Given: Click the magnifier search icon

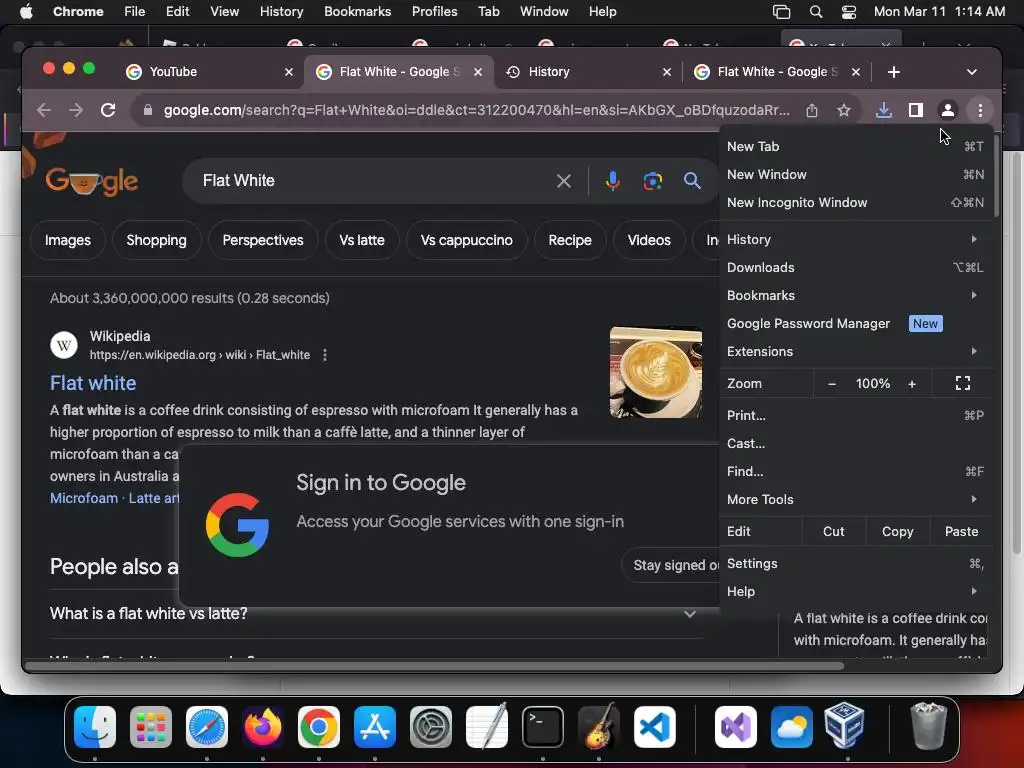Looking at the screenshot, I should (x=692, y=181).
